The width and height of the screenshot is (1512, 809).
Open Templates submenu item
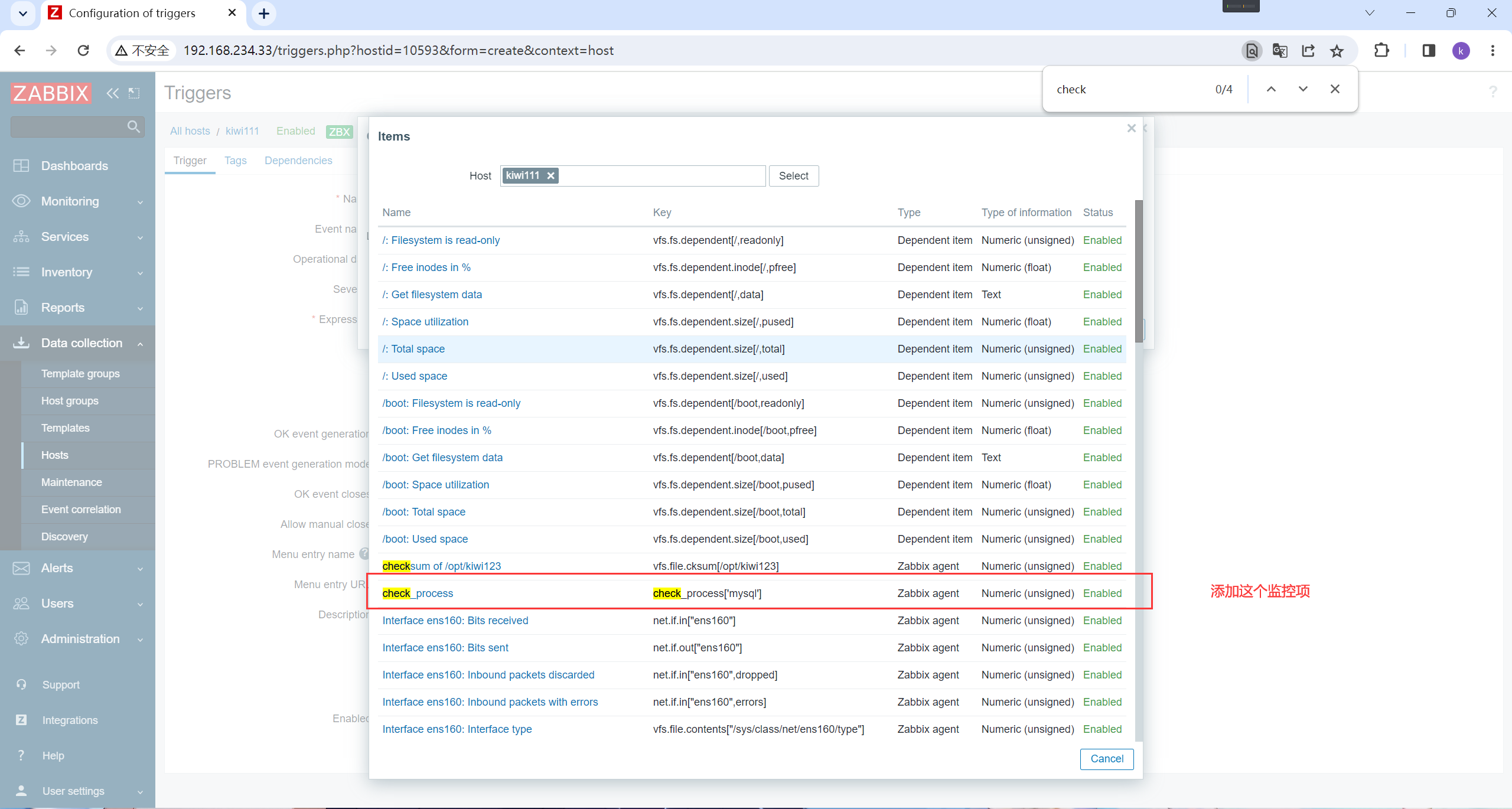click(x=66, y=428)
